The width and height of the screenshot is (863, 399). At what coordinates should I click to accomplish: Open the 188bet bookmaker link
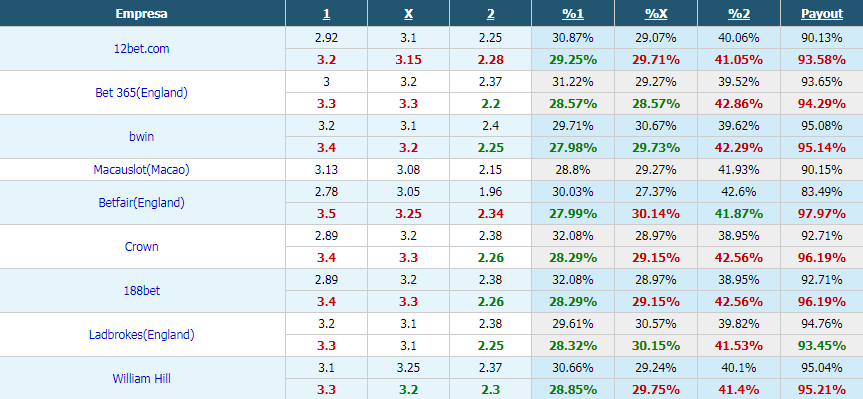tap(142, 291)
